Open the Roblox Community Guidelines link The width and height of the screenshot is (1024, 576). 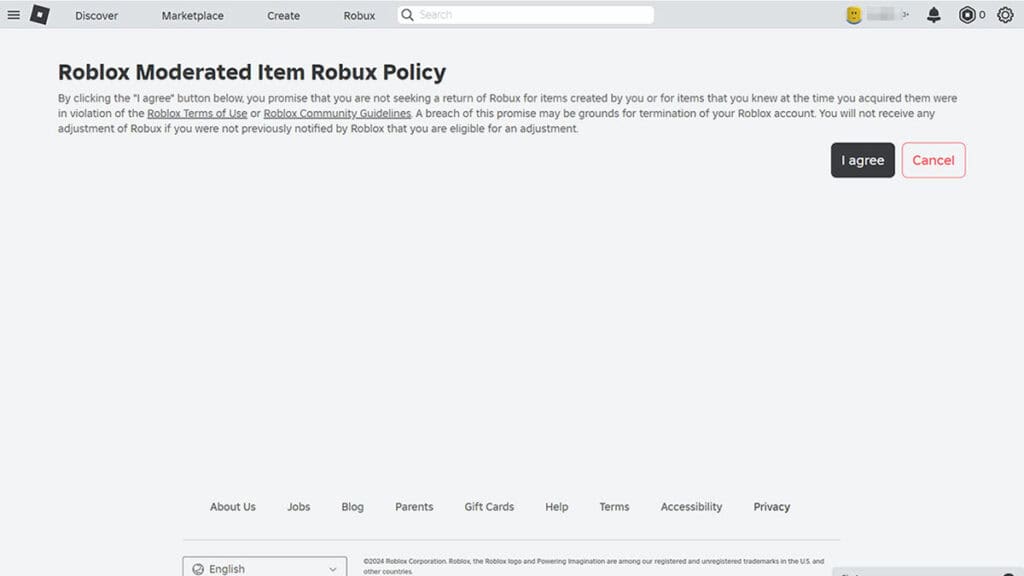pyautogui.click(x=337, y=113)
